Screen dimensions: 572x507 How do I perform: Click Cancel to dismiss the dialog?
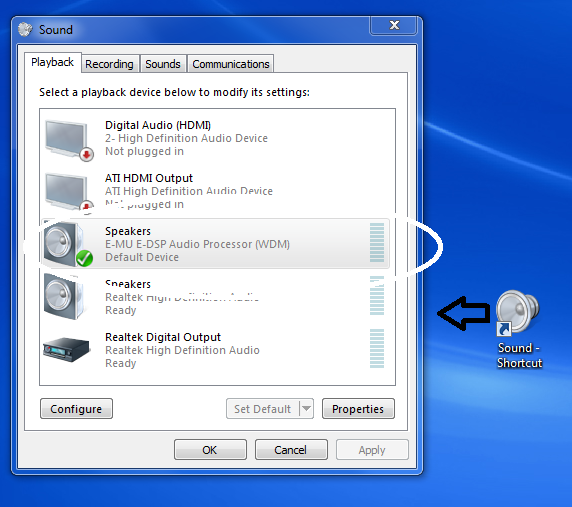point(291,450)
